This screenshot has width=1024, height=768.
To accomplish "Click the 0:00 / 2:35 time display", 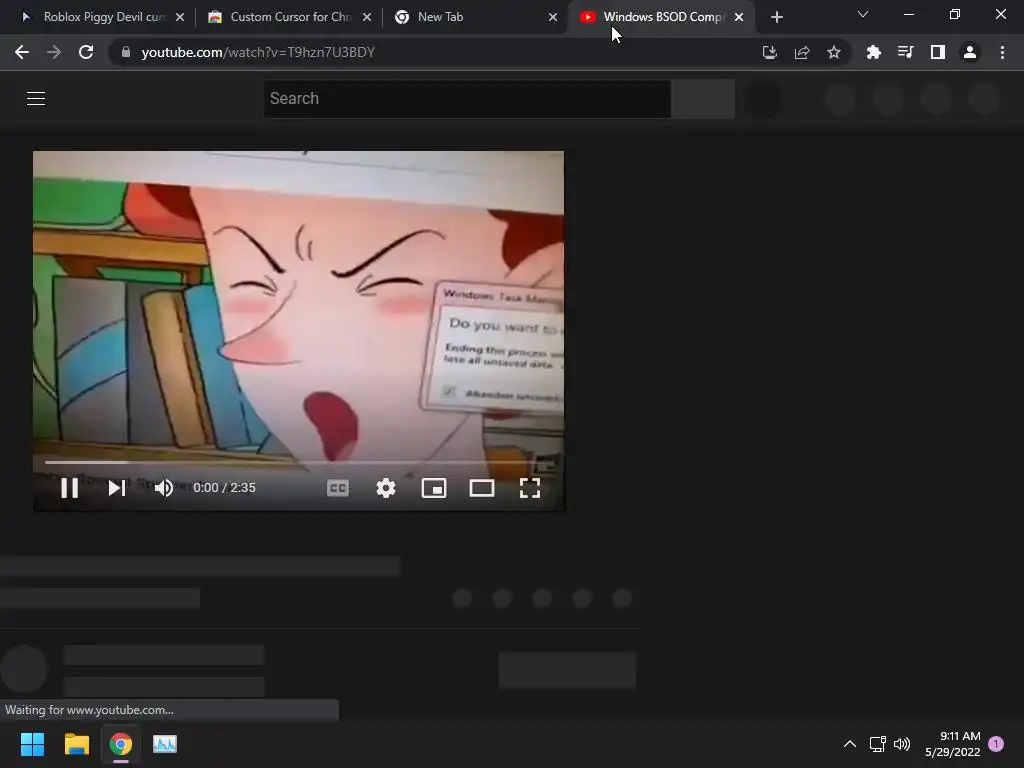I will click(x=224, y=488).
